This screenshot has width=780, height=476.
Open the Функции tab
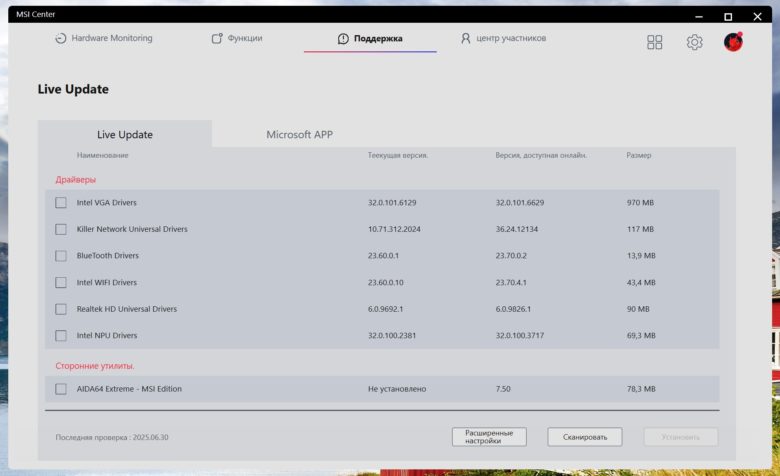(x=237, y=38)
